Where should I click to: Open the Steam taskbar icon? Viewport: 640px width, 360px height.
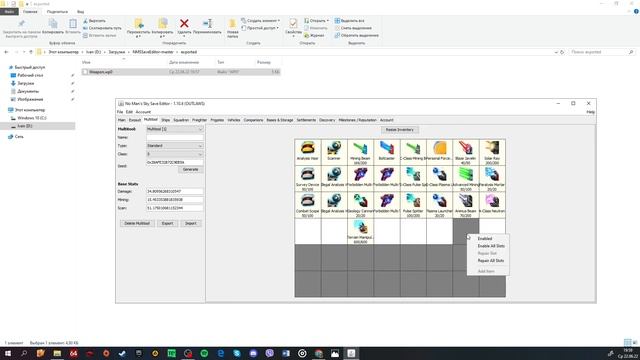[122, 353]
